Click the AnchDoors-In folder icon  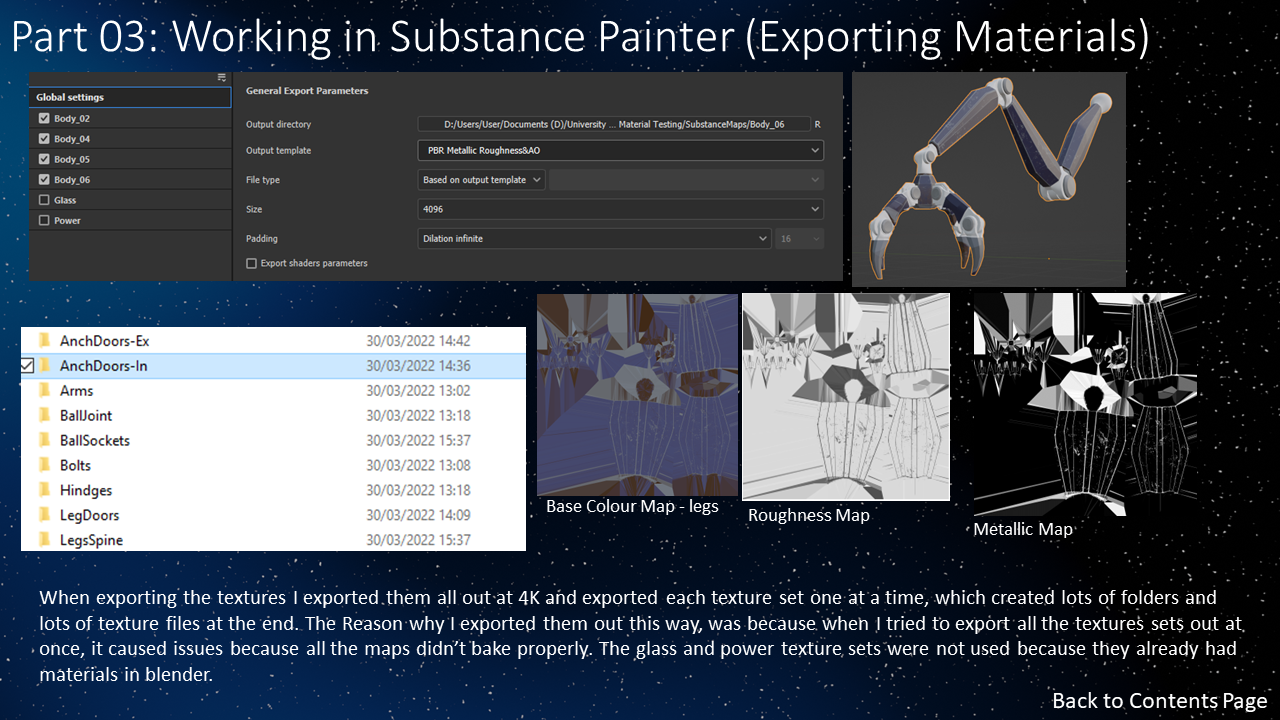tap(44, 366)
